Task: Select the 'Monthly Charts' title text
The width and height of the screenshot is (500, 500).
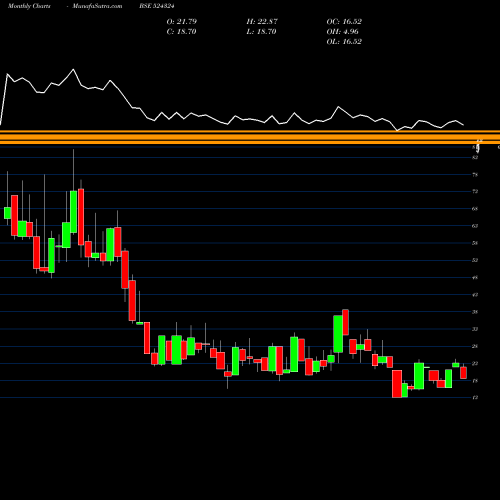Action: tap(29, 6)
